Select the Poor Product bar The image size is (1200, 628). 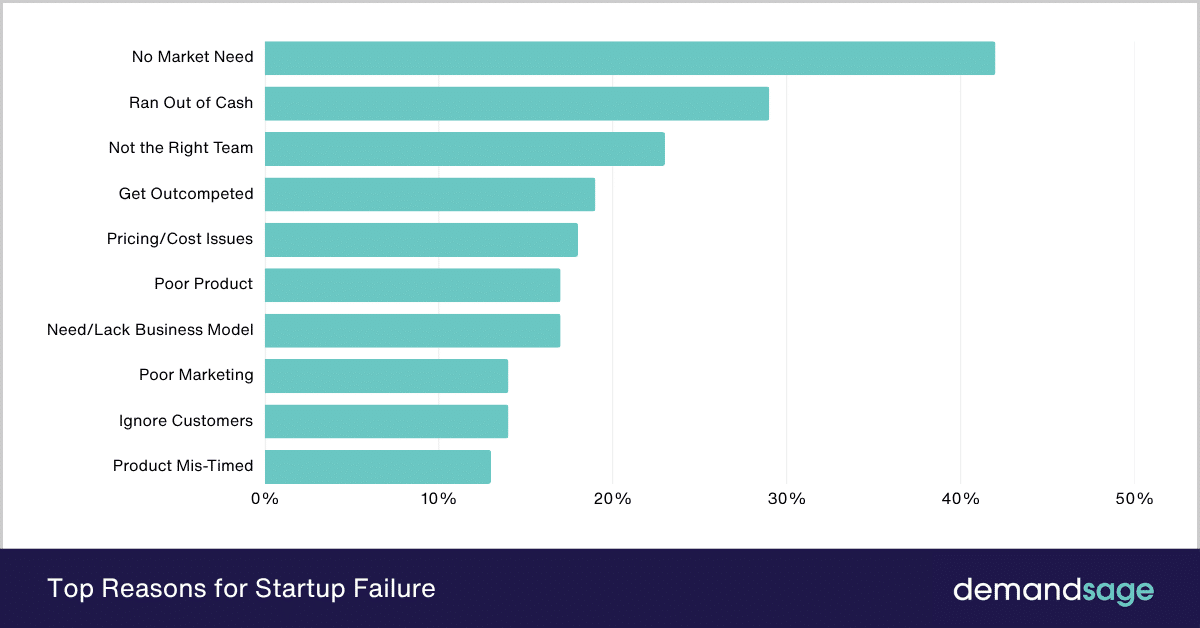pyautogui.click(x=412, y=285)
